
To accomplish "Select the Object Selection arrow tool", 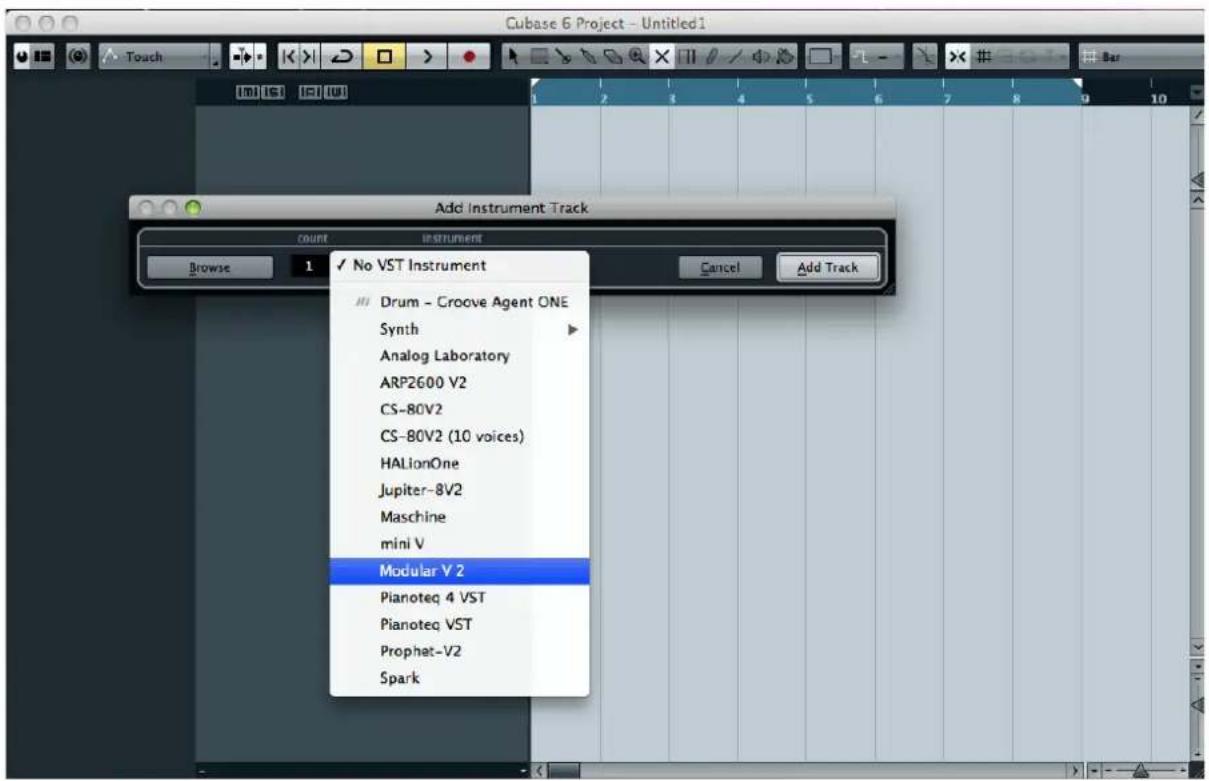I will tap(512, 56).
